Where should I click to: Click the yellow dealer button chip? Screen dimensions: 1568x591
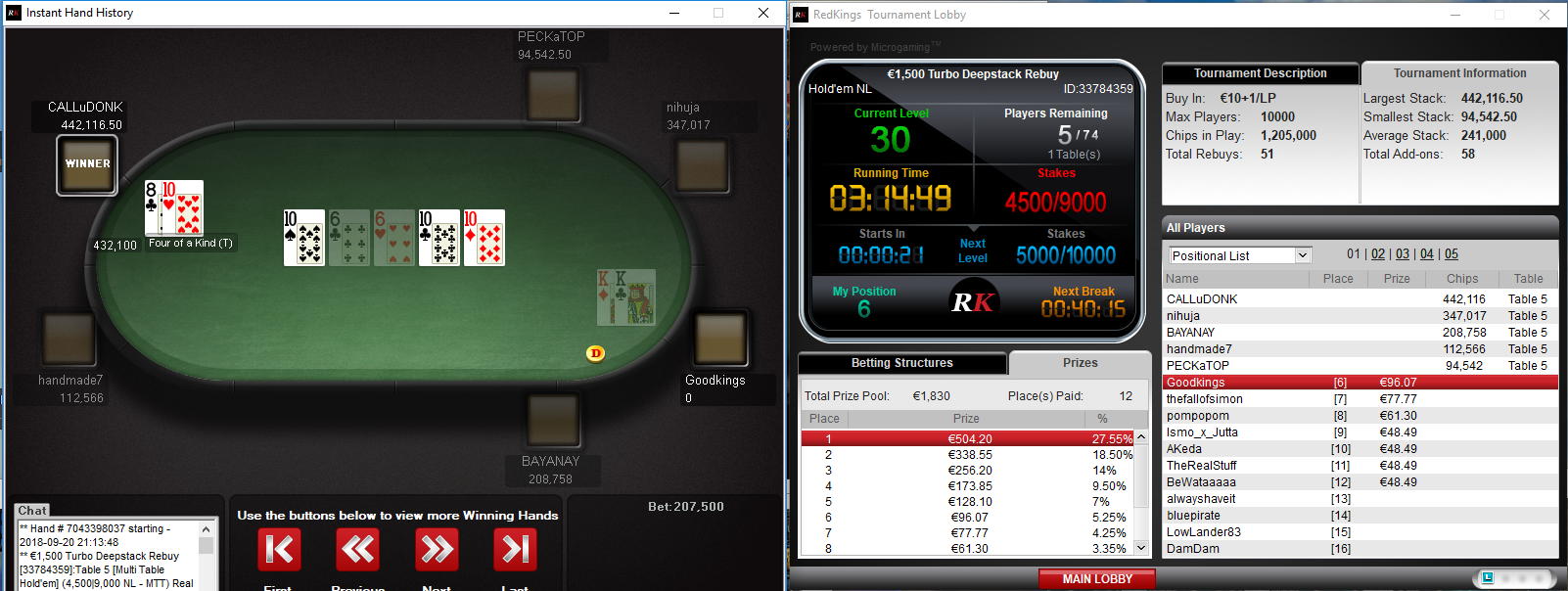click(595, 353)
